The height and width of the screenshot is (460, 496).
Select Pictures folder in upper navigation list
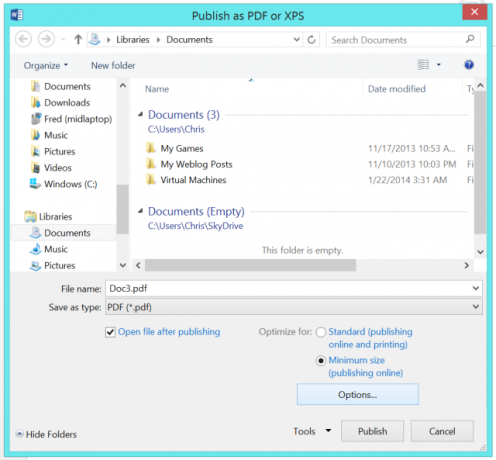coord(60,152)
